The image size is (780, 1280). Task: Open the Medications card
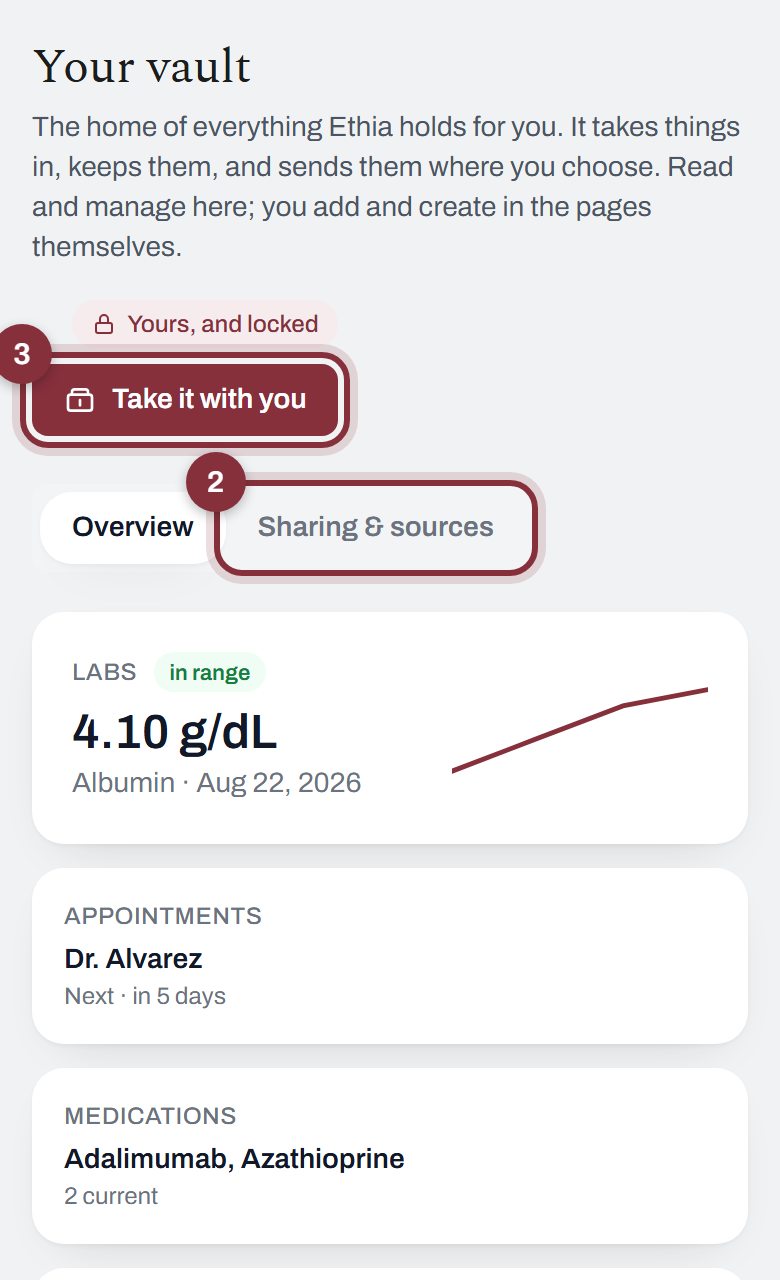[390, 1156]
